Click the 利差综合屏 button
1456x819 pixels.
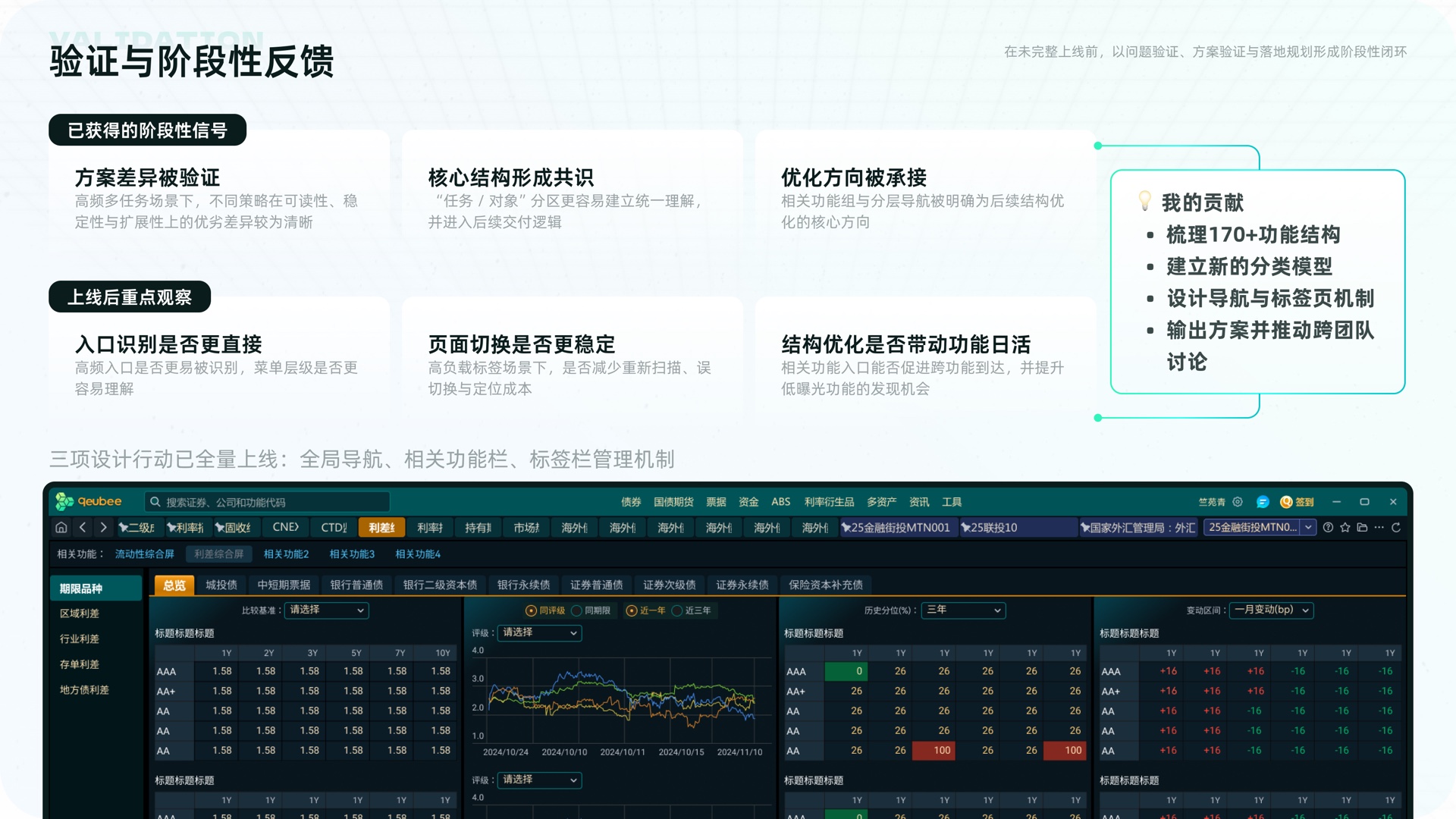click(x=218, y=554)
